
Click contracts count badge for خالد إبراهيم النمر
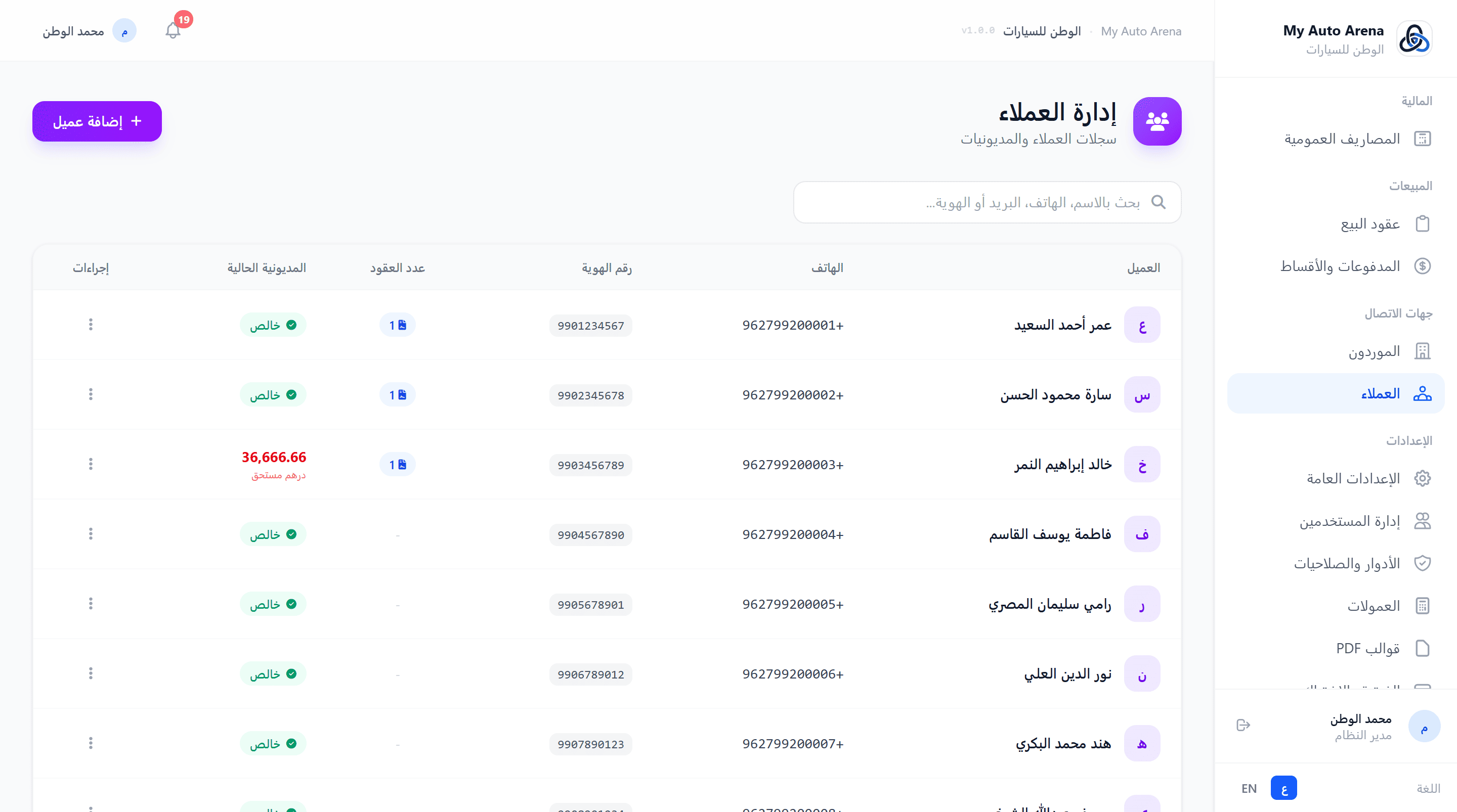(x=398, y=464)
